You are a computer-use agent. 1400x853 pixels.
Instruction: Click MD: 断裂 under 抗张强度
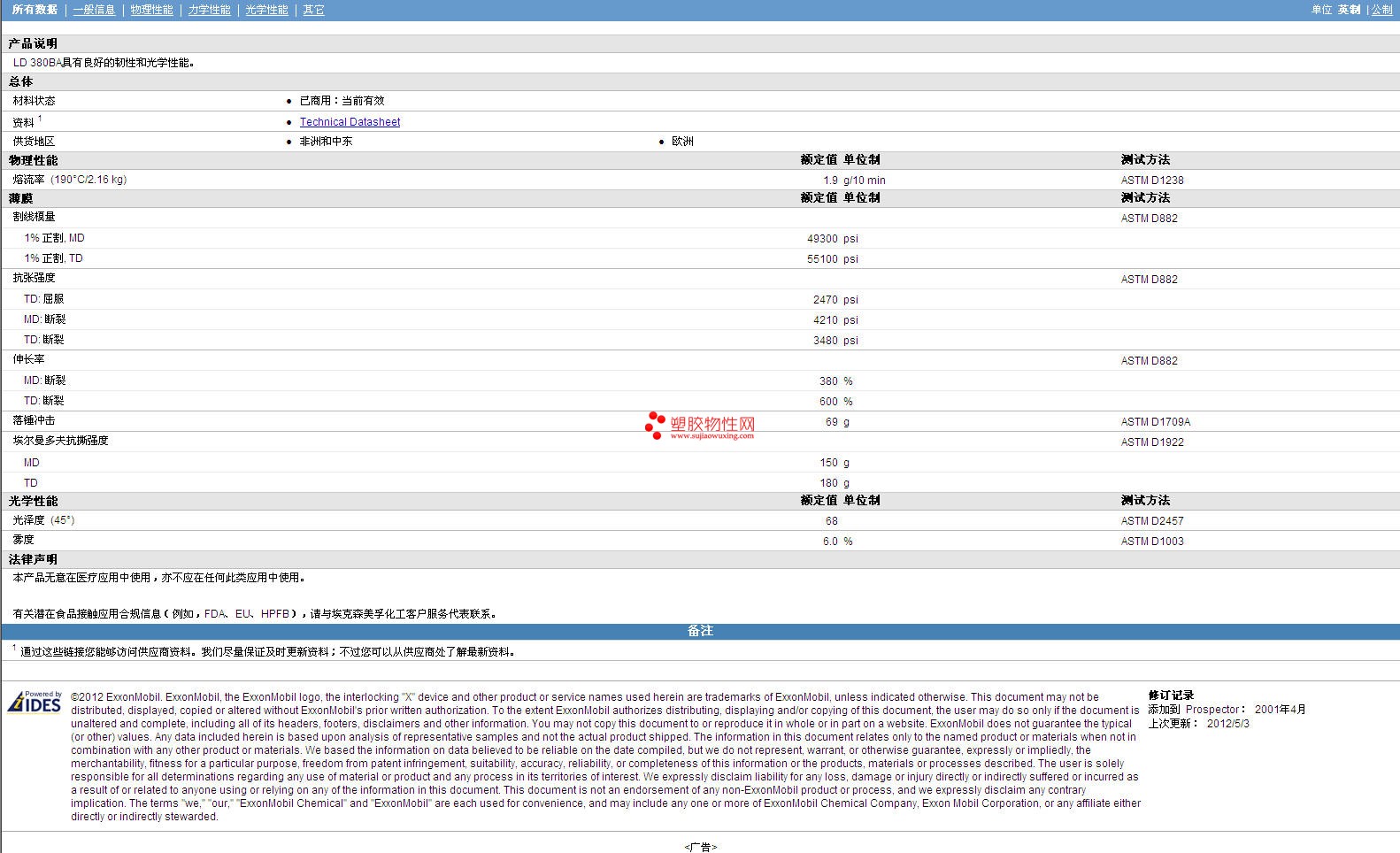click(x=44, y=319)
